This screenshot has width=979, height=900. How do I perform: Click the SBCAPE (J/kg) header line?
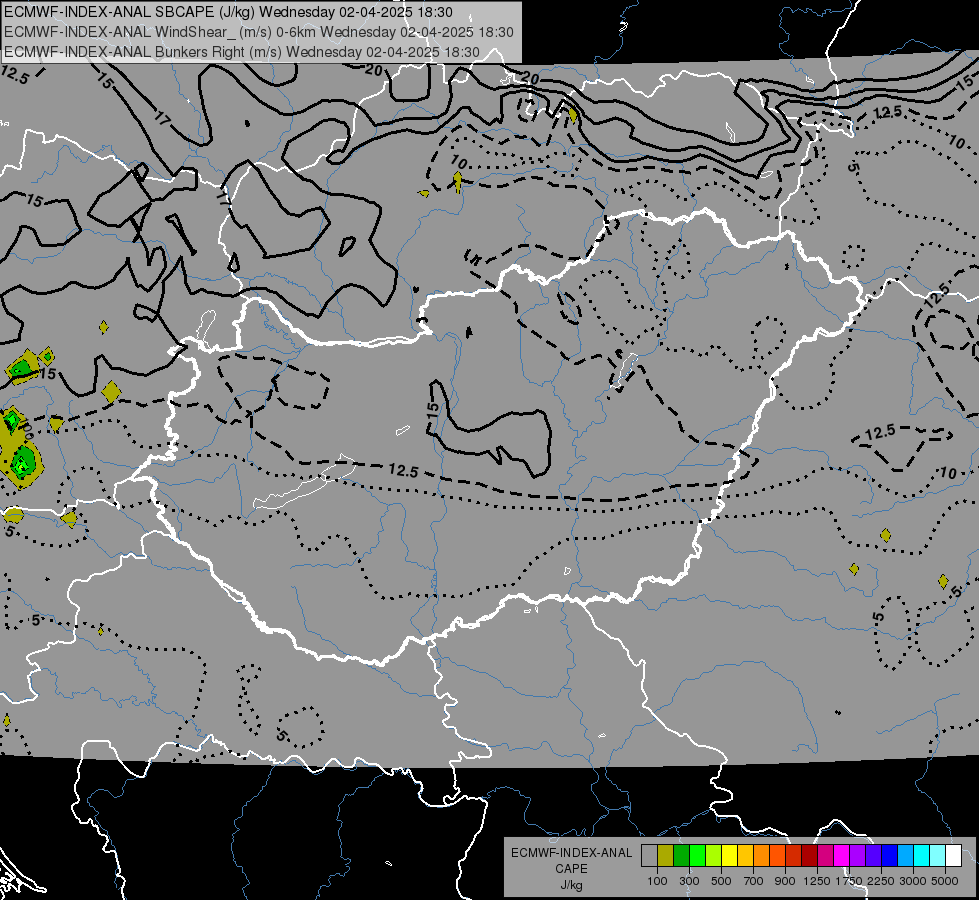click(229, 12)
